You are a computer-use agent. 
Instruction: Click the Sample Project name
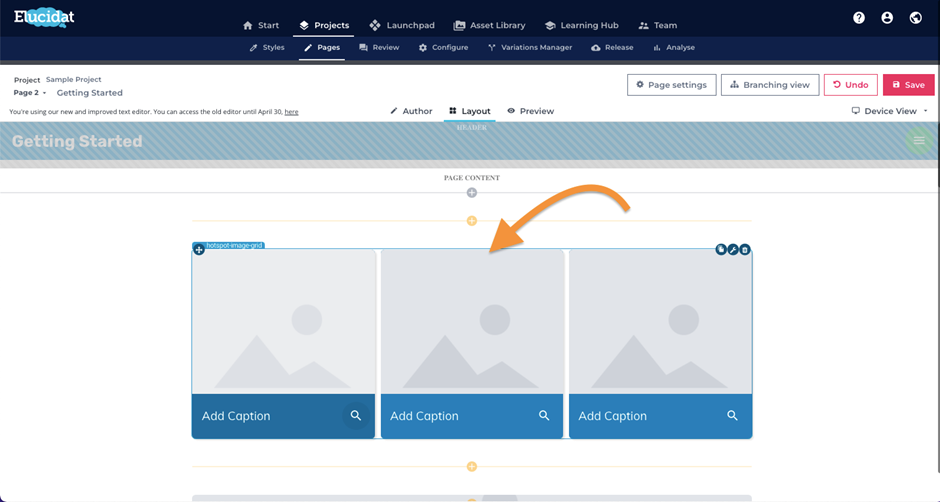point(74,79)
